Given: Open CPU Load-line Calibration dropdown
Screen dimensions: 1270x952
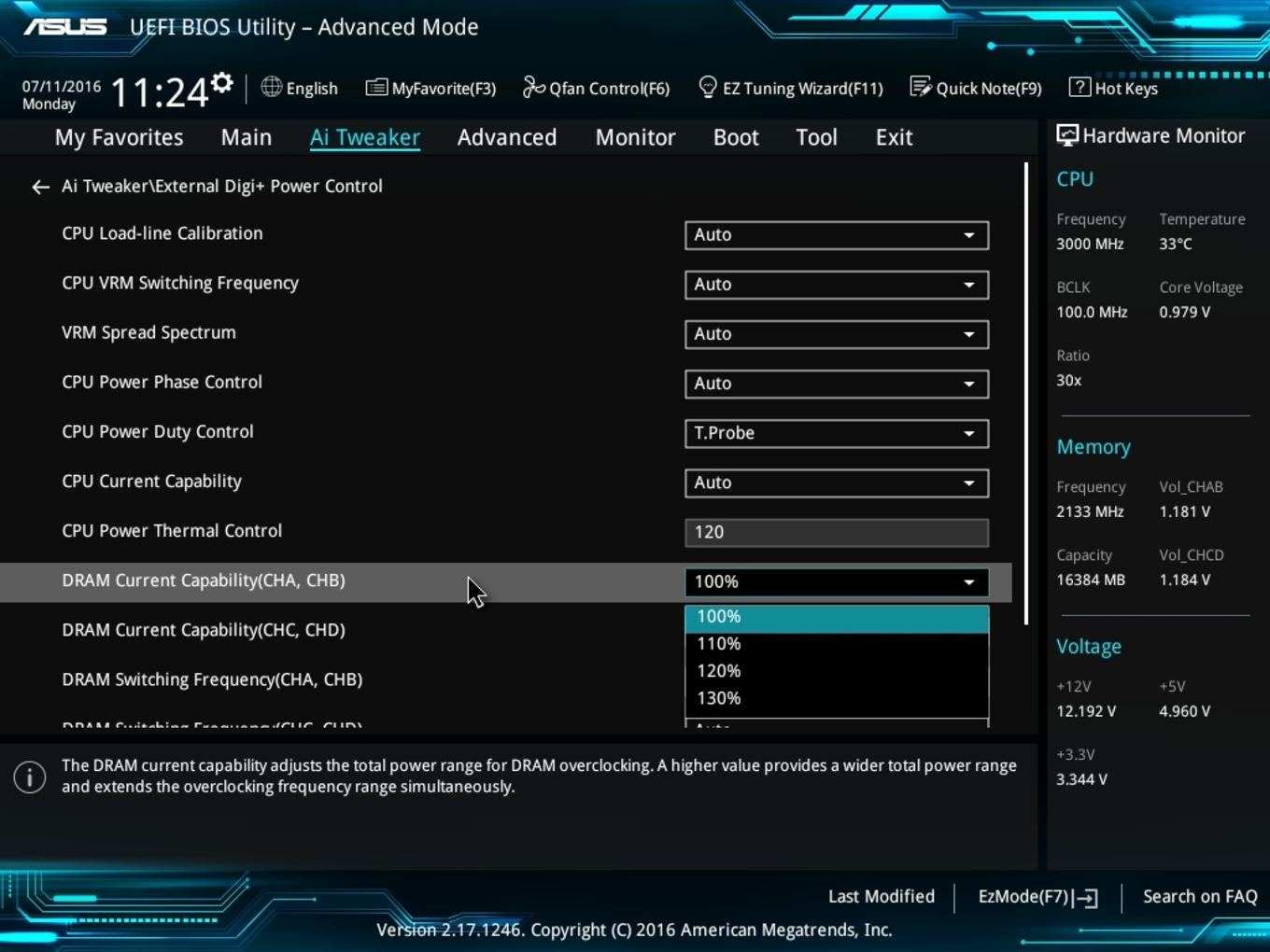Looking at the screenshot, I should (x=837, y=235).
